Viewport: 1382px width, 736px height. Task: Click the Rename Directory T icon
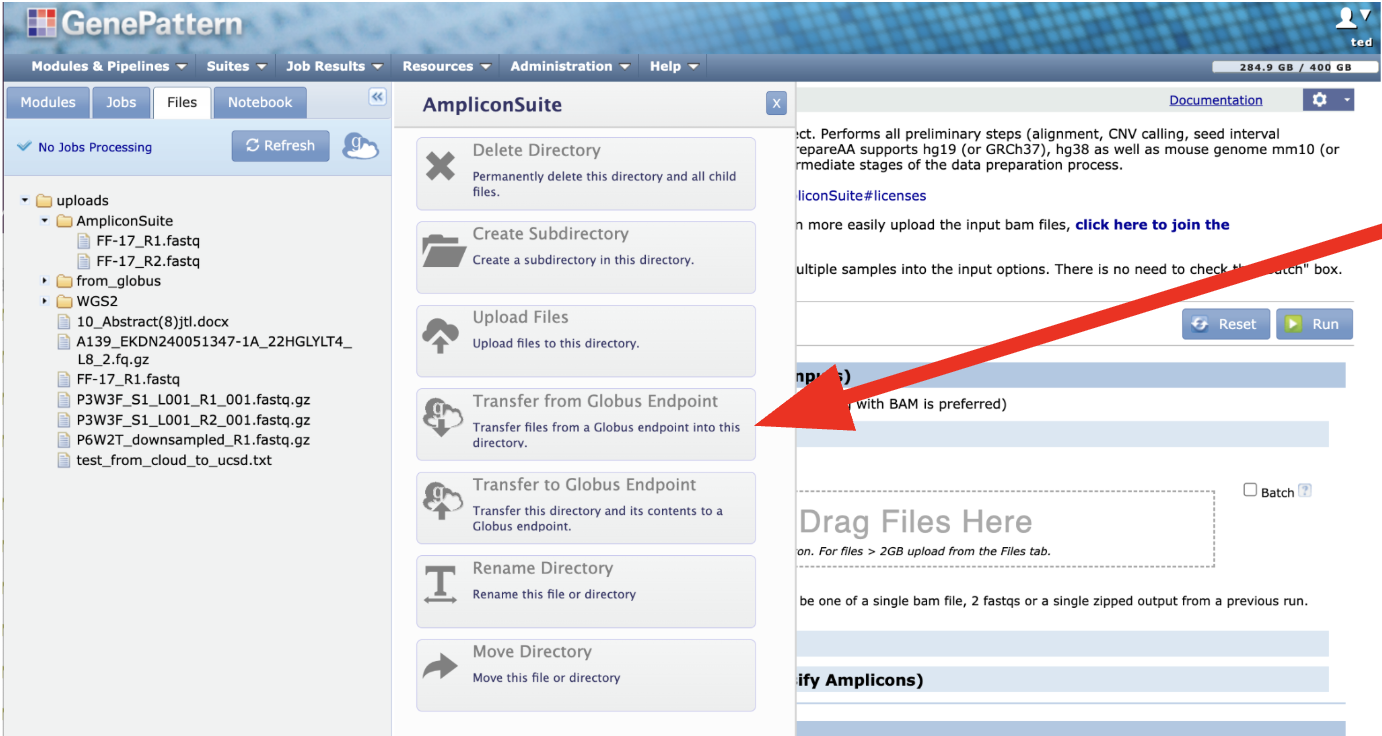[440, 584]
